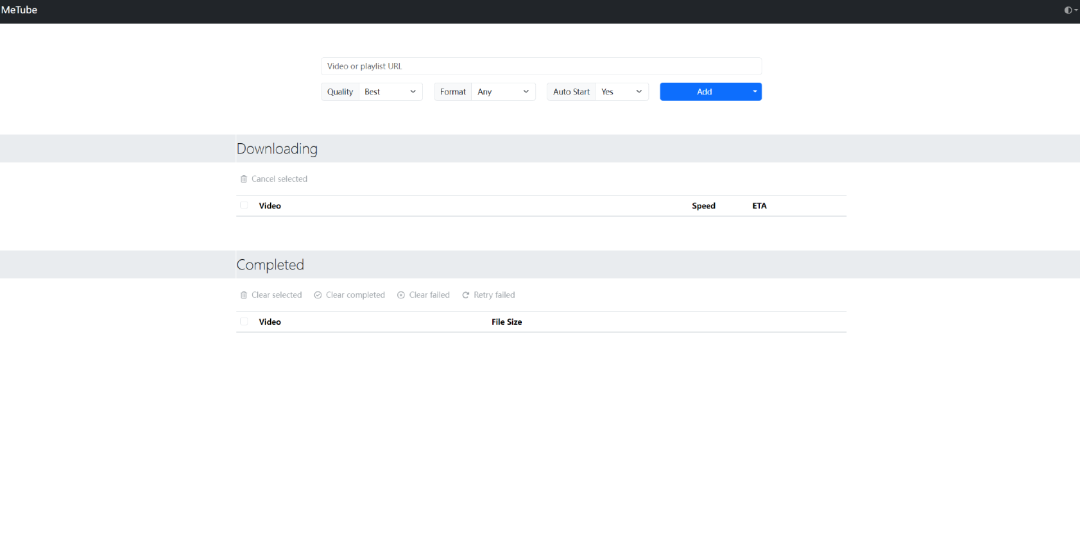This screenshot has width=1080, height=550.
Task: Click the trash icon beside Cancel selected
Action: 244,179
